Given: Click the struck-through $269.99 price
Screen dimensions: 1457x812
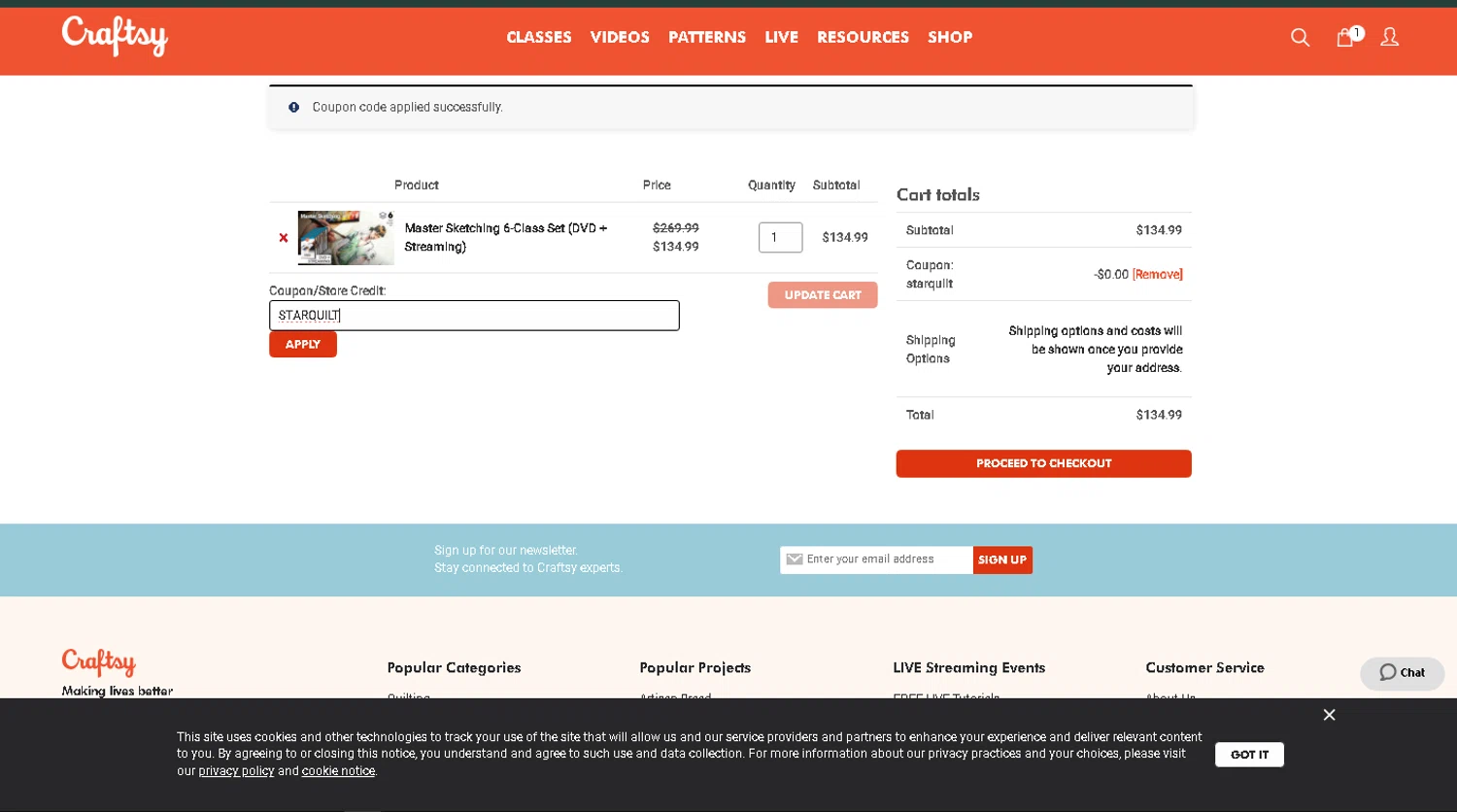Looking at the screenshot, I should (x=675, y=228).
